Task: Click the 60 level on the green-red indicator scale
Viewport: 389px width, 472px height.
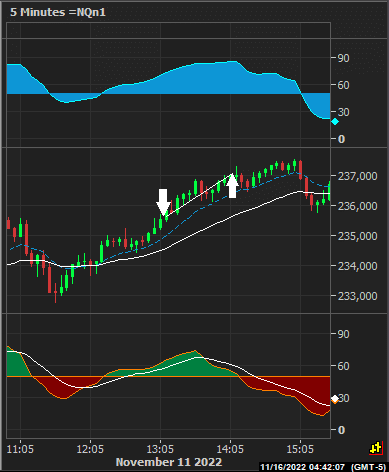Action: 344,366
